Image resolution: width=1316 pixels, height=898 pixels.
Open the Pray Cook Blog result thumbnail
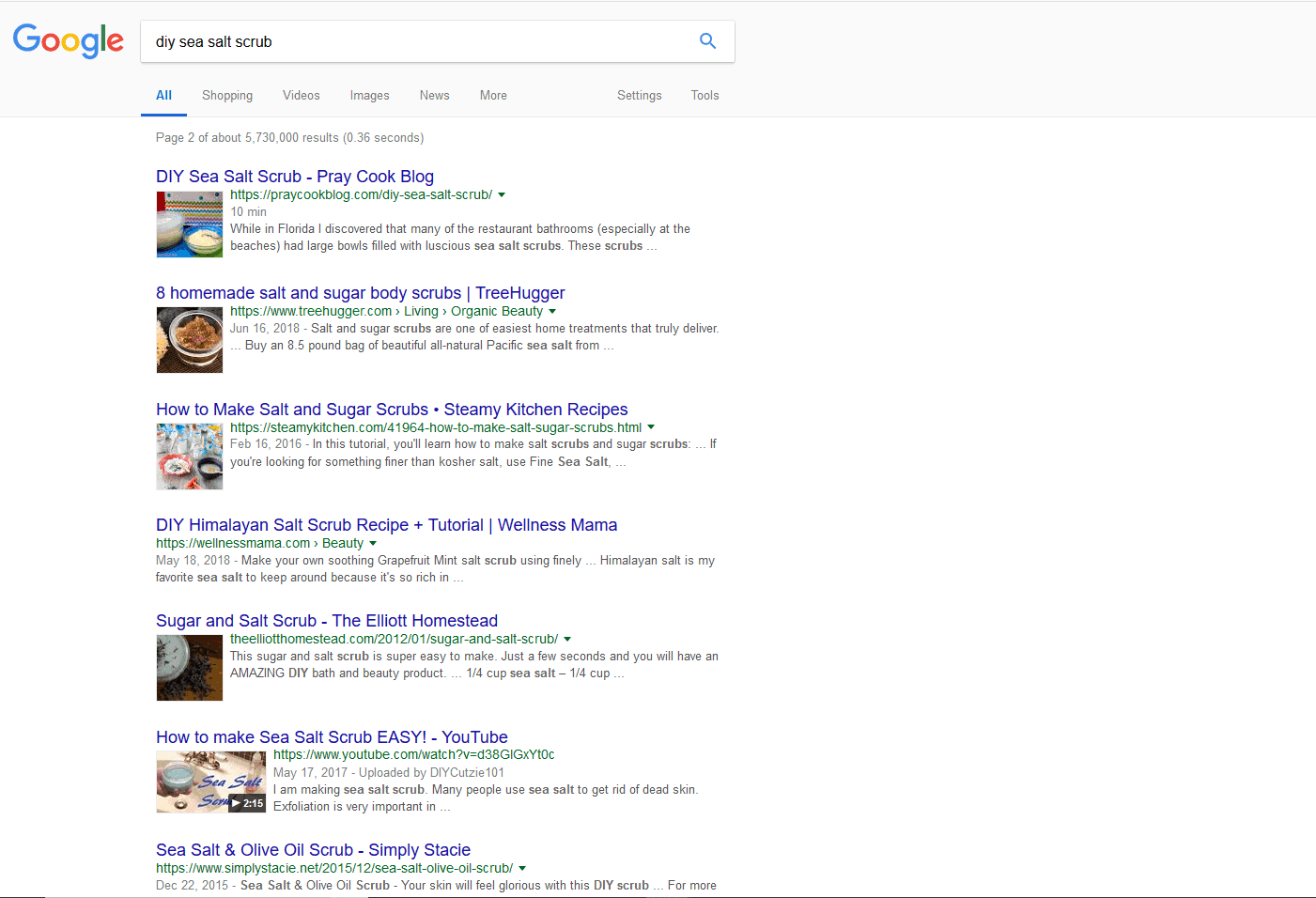190,224
